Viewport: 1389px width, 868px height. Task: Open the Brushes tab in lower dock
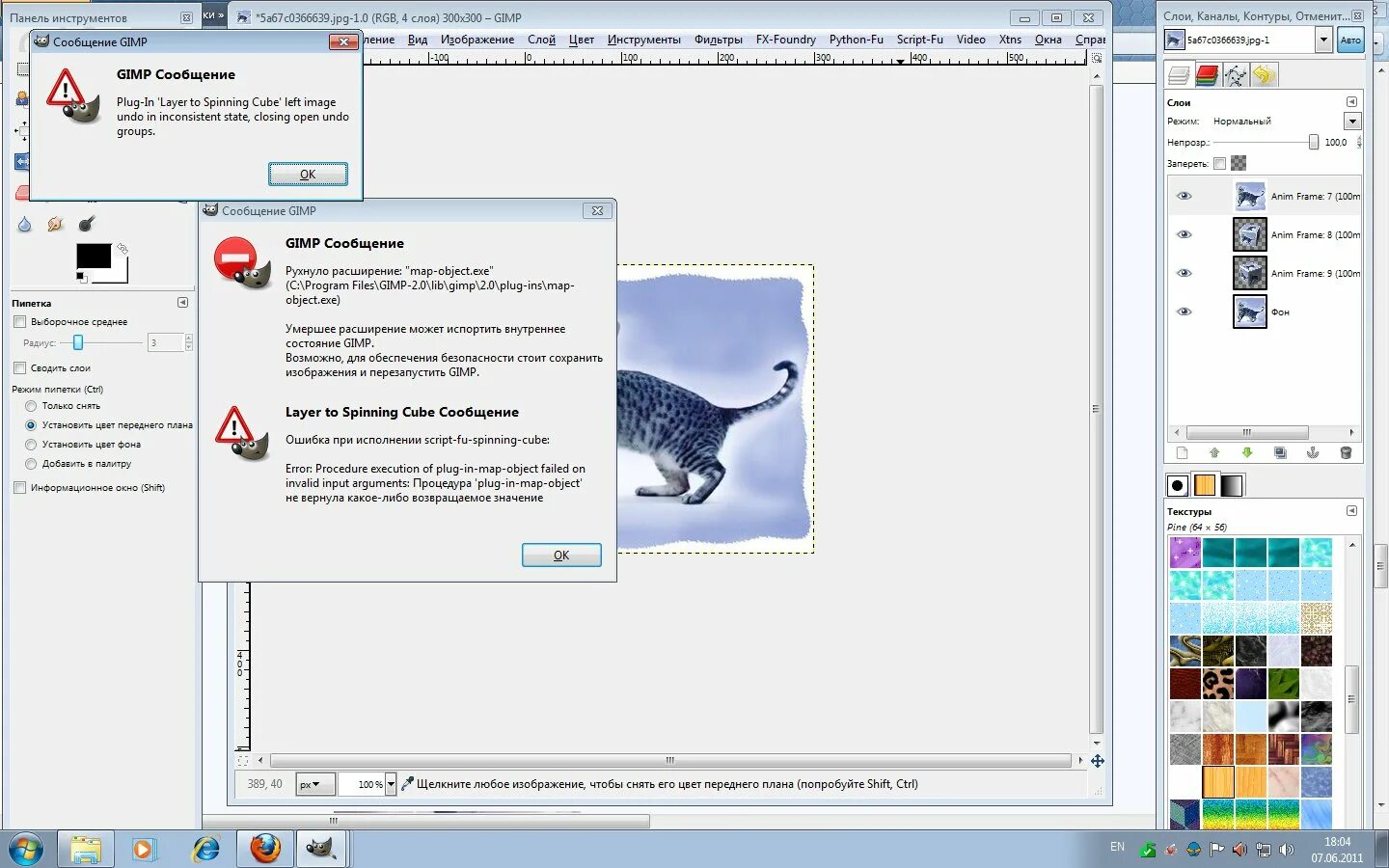(1177, 485)
